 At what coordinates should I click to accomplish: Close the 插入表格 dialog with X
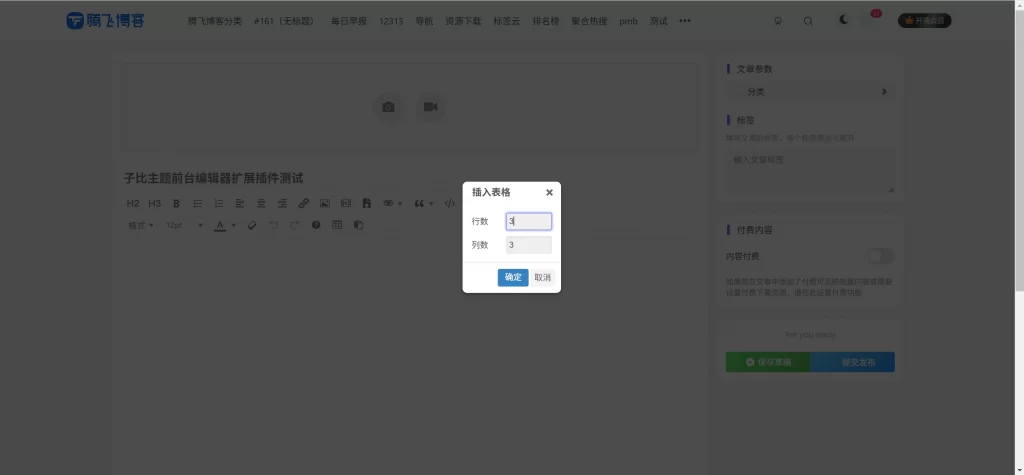pos(549,192)
